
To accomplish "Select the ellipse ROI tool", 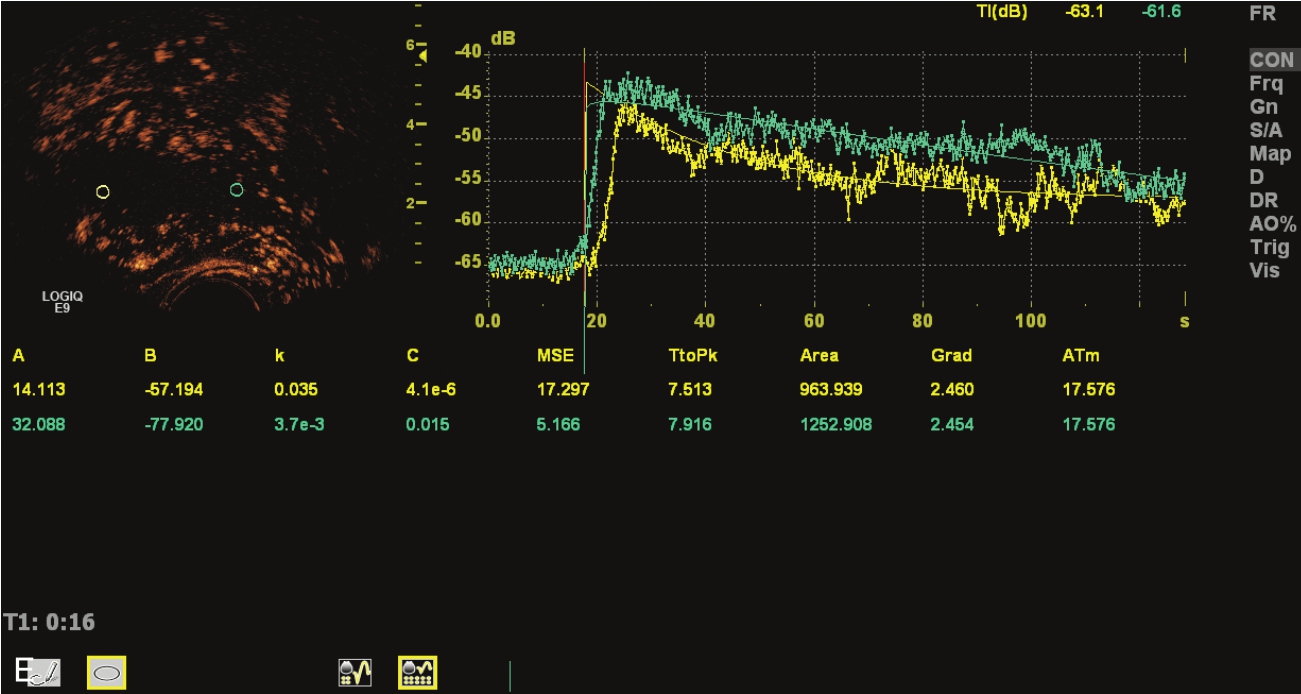I will 106,672.
